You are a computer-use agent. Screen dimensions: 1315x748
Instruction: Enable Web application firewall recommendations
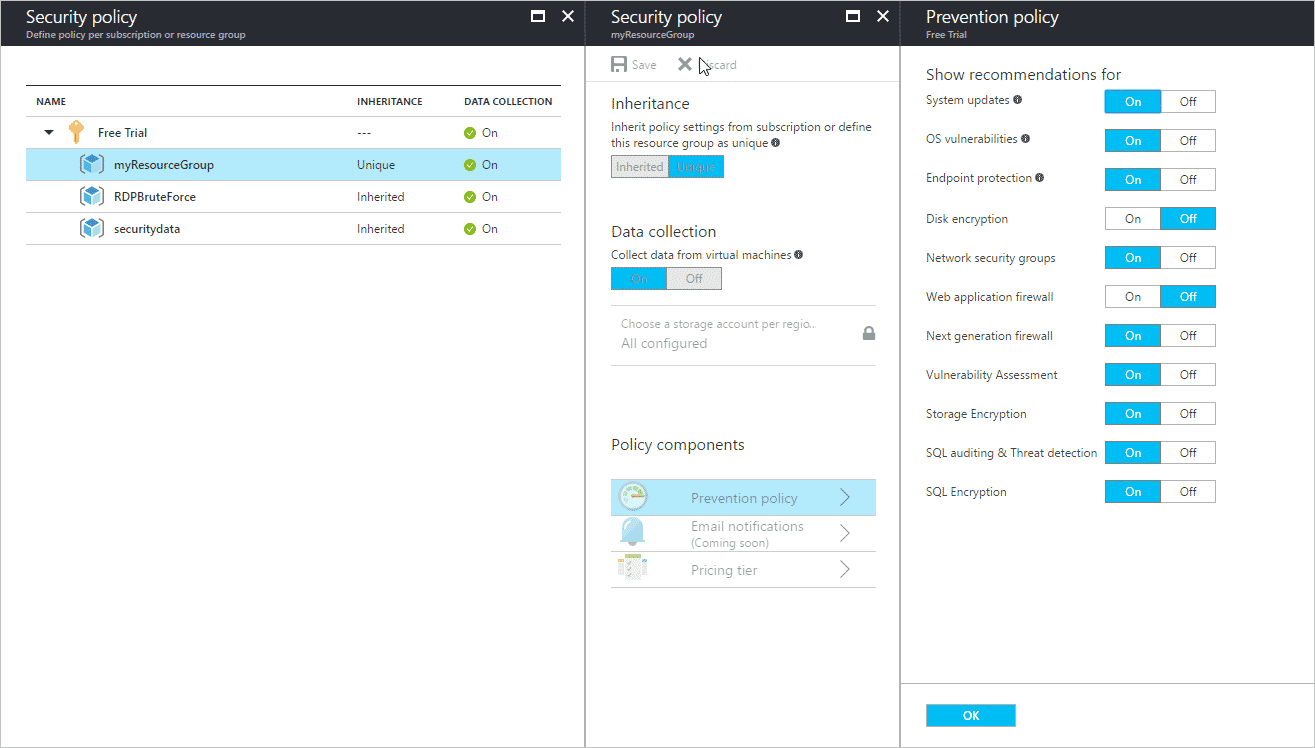coord(1132,297)
